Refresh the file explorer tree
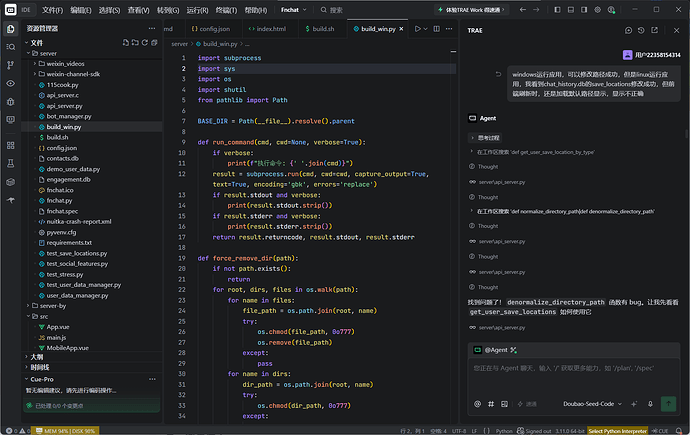 pyautogui.click(x=144, y=43)
